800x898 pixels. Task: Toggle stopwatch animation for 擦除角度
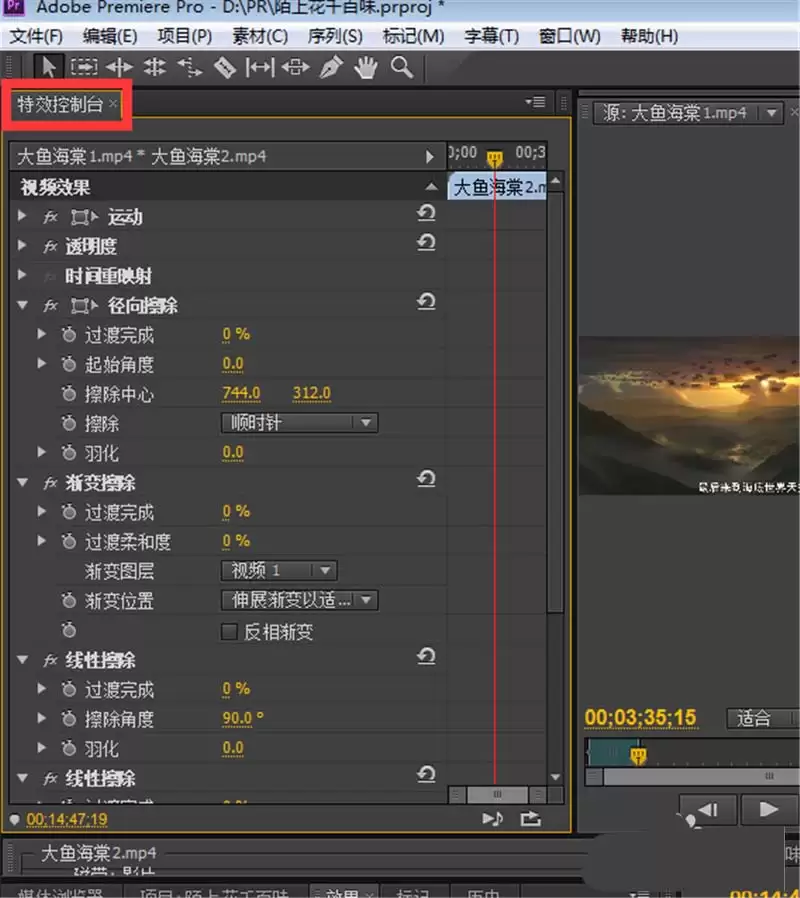68,719
